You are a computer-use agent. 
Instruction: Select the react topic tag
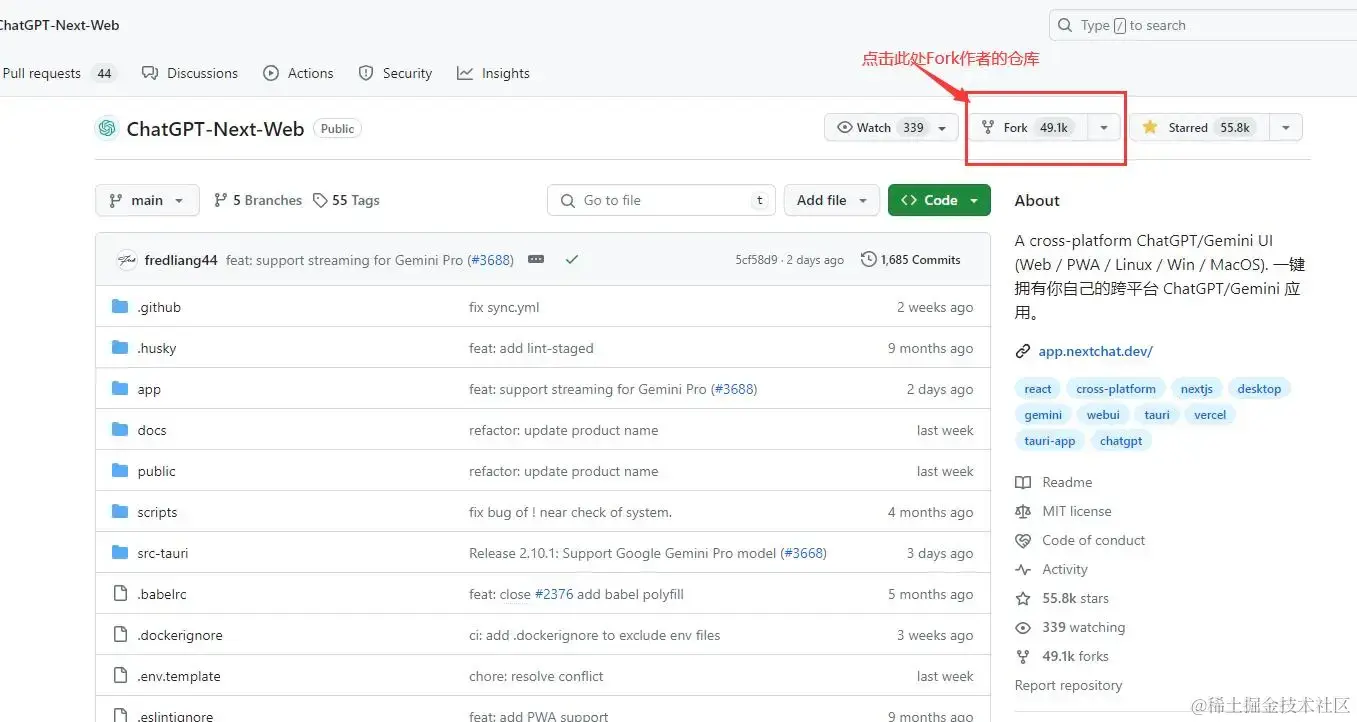coord(1038,389)
